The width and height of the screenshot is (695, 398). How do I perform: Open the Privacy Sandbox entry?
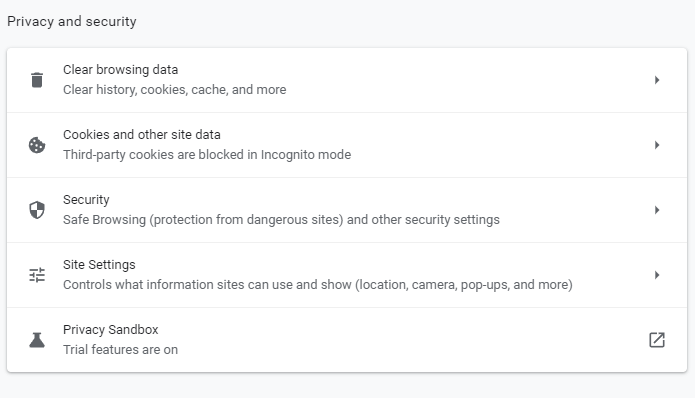point(347,340)
